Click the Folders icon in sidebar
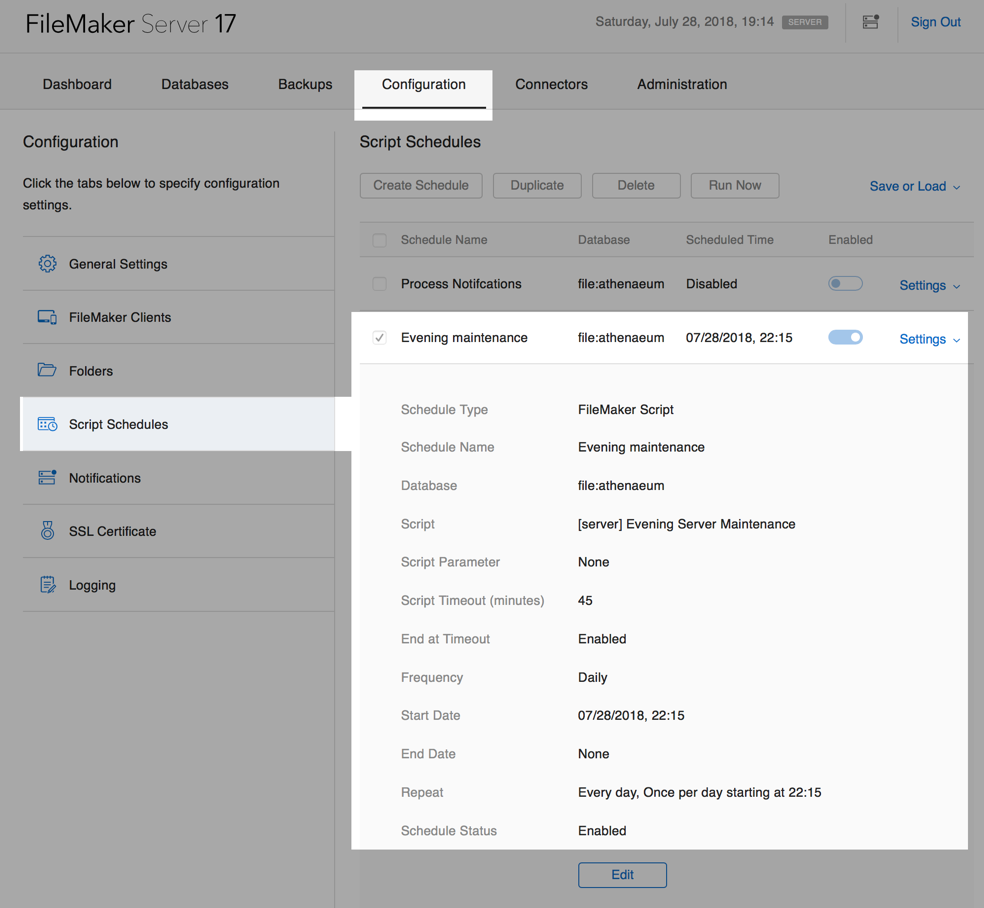 (x=47, y=370)
